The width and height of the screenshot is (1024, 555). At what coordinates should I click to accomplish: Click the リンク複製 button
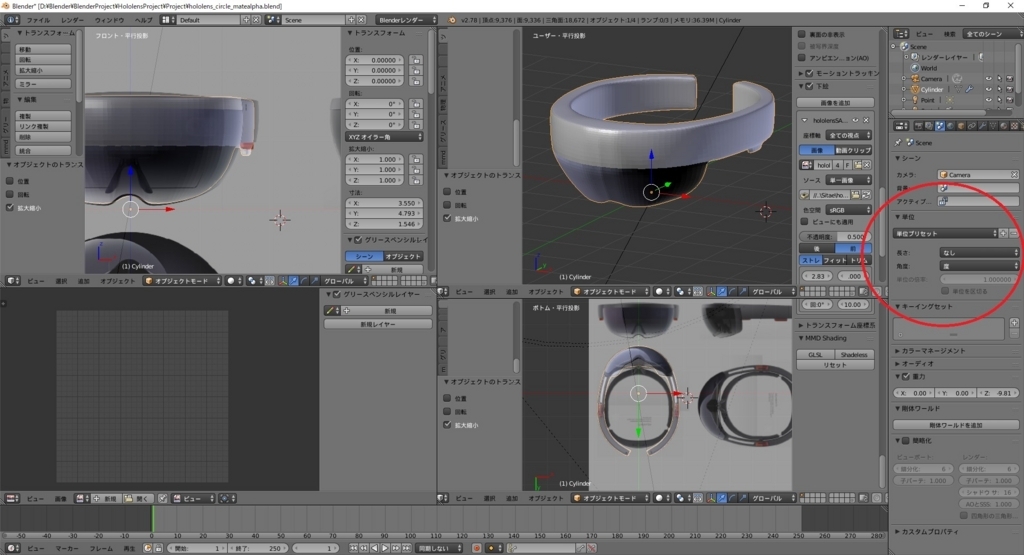click(x=43, y=126)
